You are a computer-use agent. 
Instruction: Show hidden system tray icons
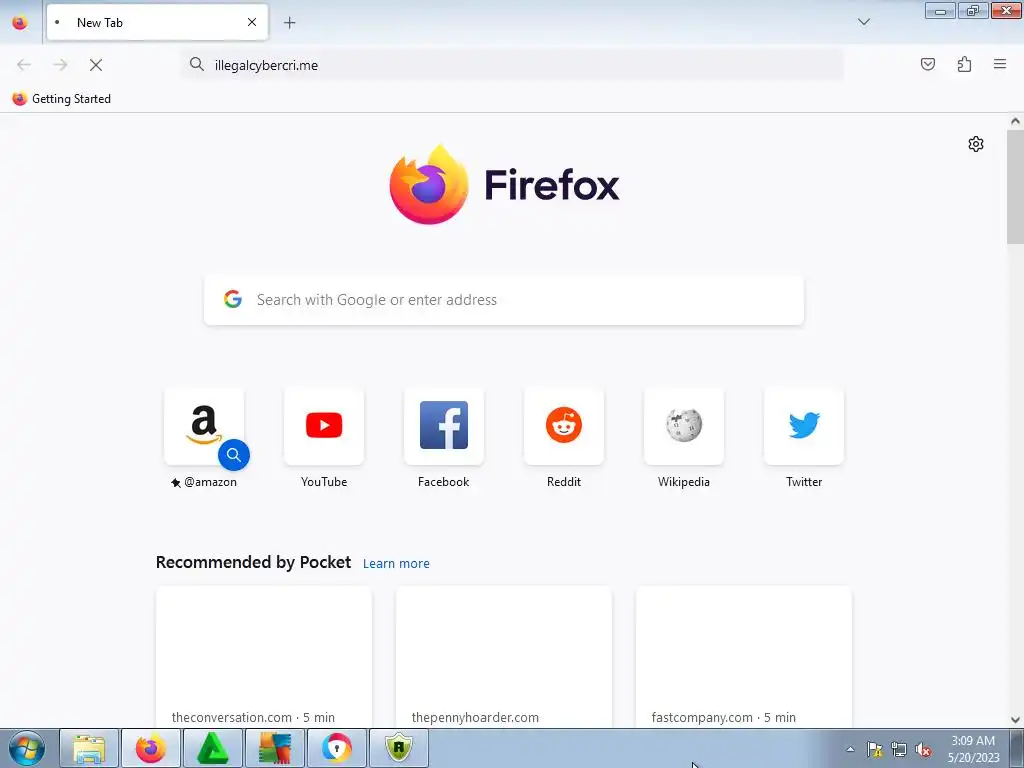click(850, 749)
